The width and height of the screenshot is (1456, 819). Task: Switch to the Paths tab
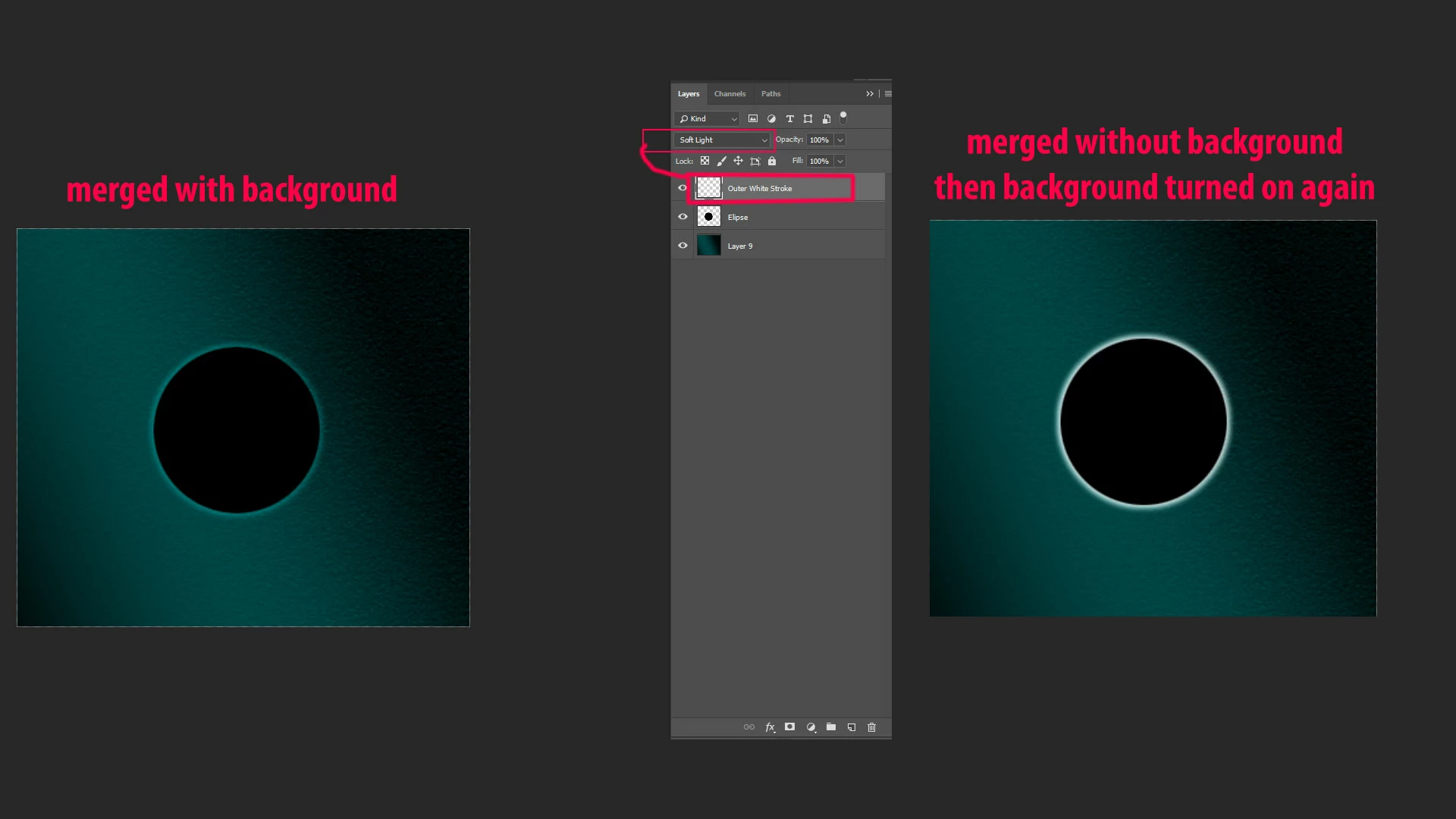(x=770, y=94)
